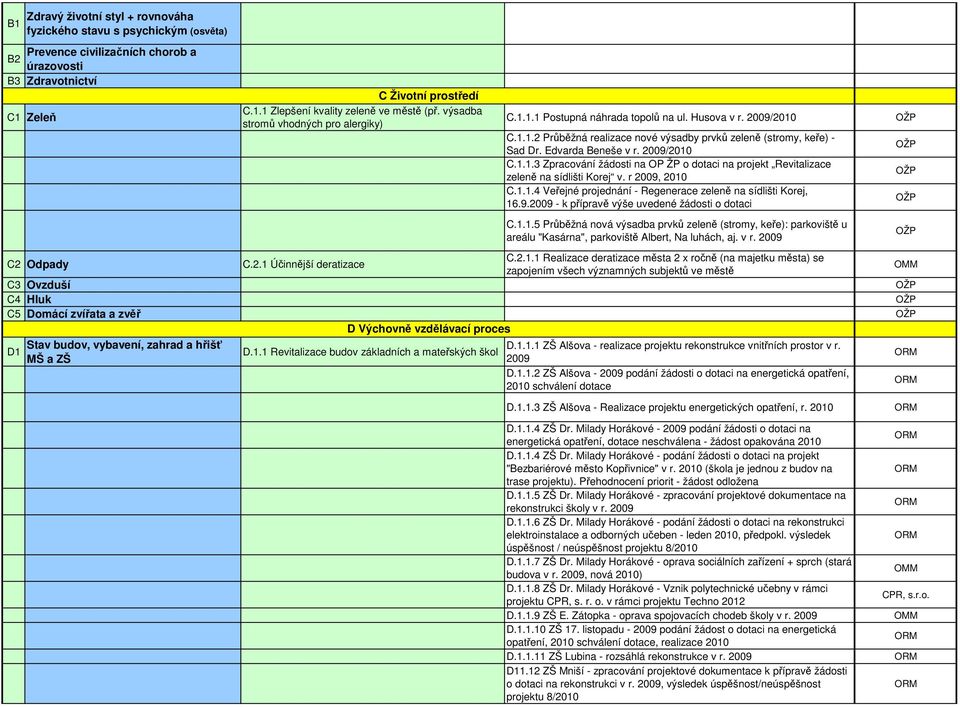The image size is (960, 707).
Task: Click row label C4
Action: pos(13,299)
